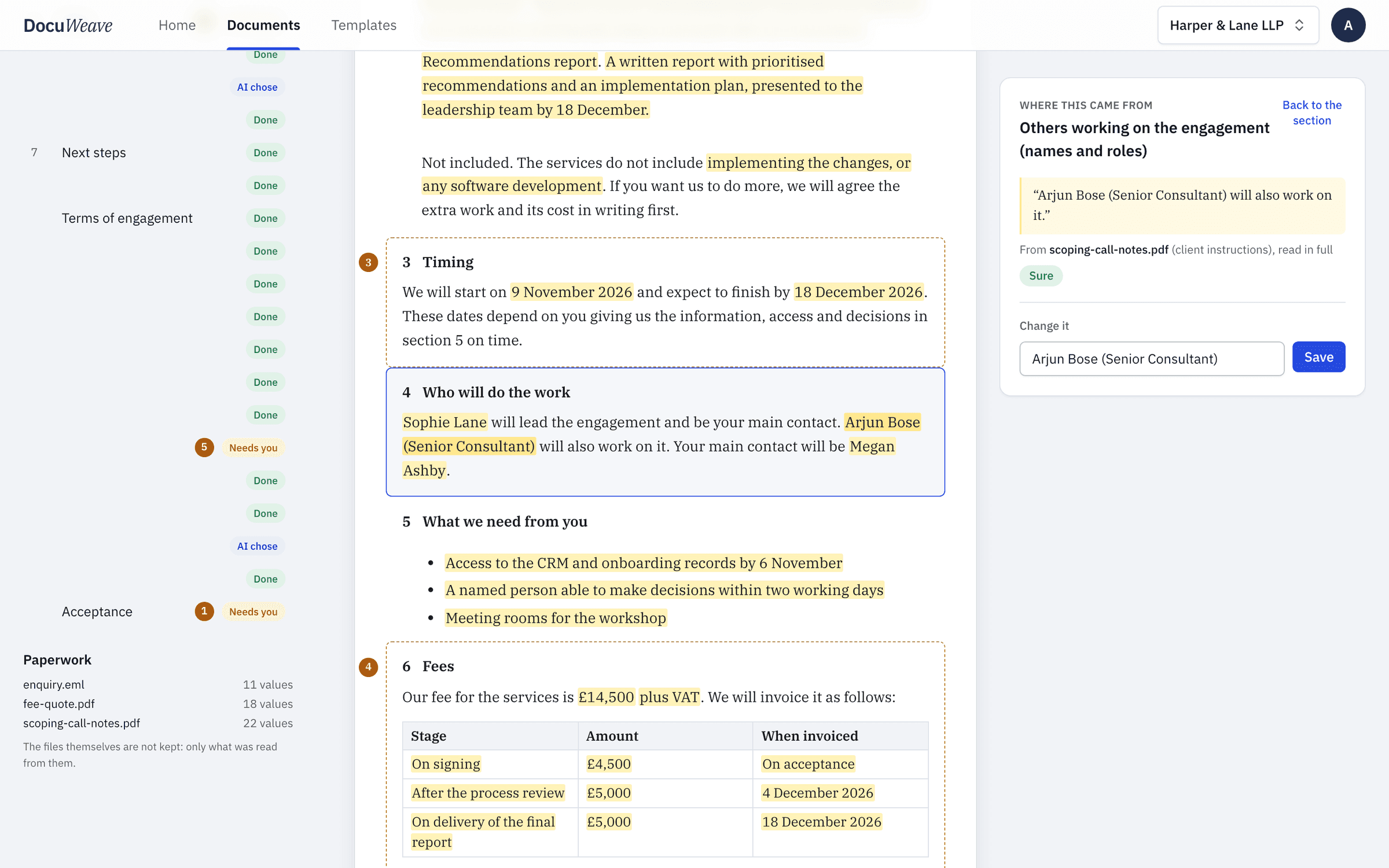The width and height of the screenshot is (1389, 868).
Task: Click the Needs you badge with count 5
Action: 253,447
